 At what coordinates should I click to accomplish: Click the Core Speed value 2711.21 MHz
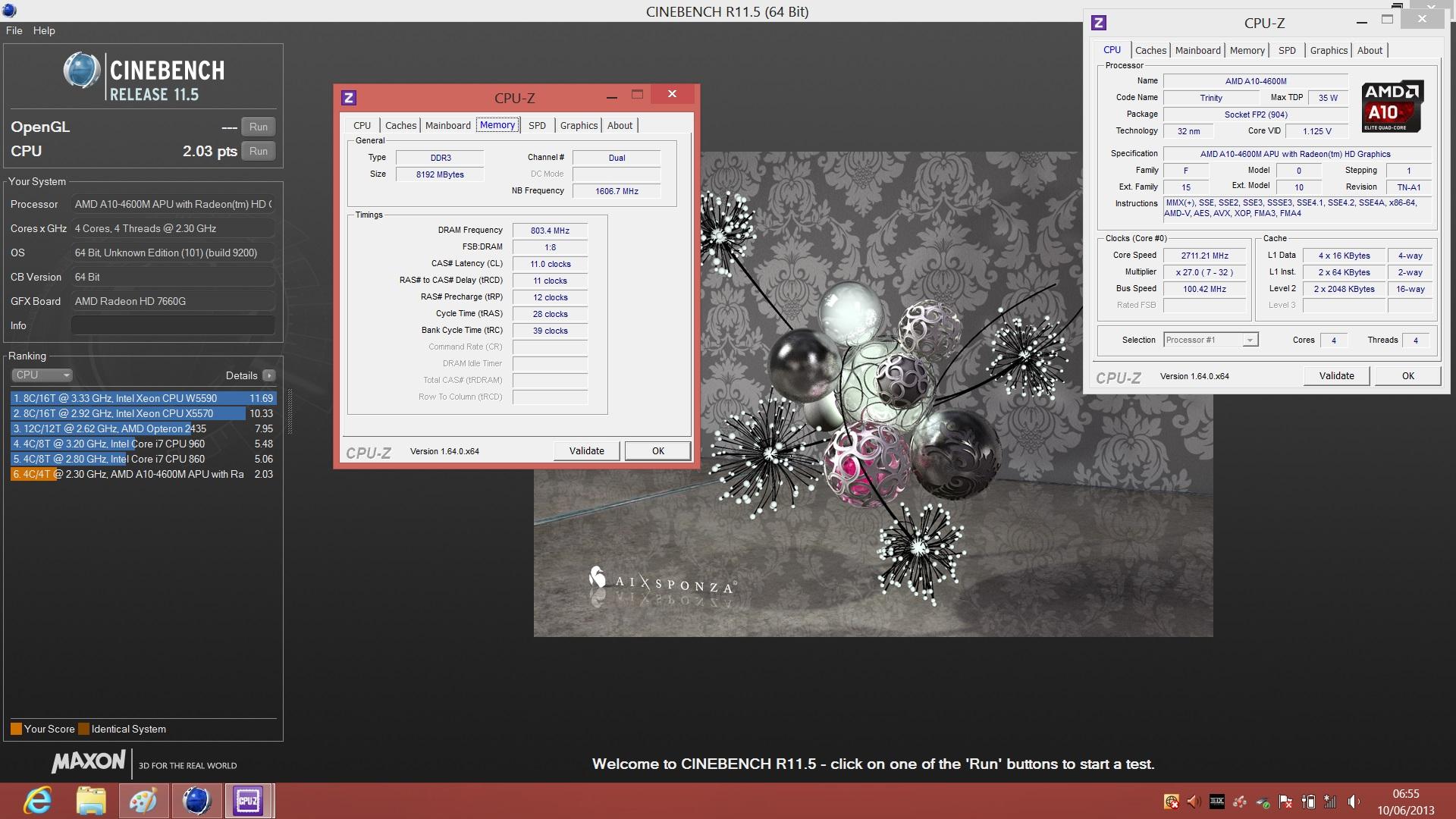click(1204, 256)
